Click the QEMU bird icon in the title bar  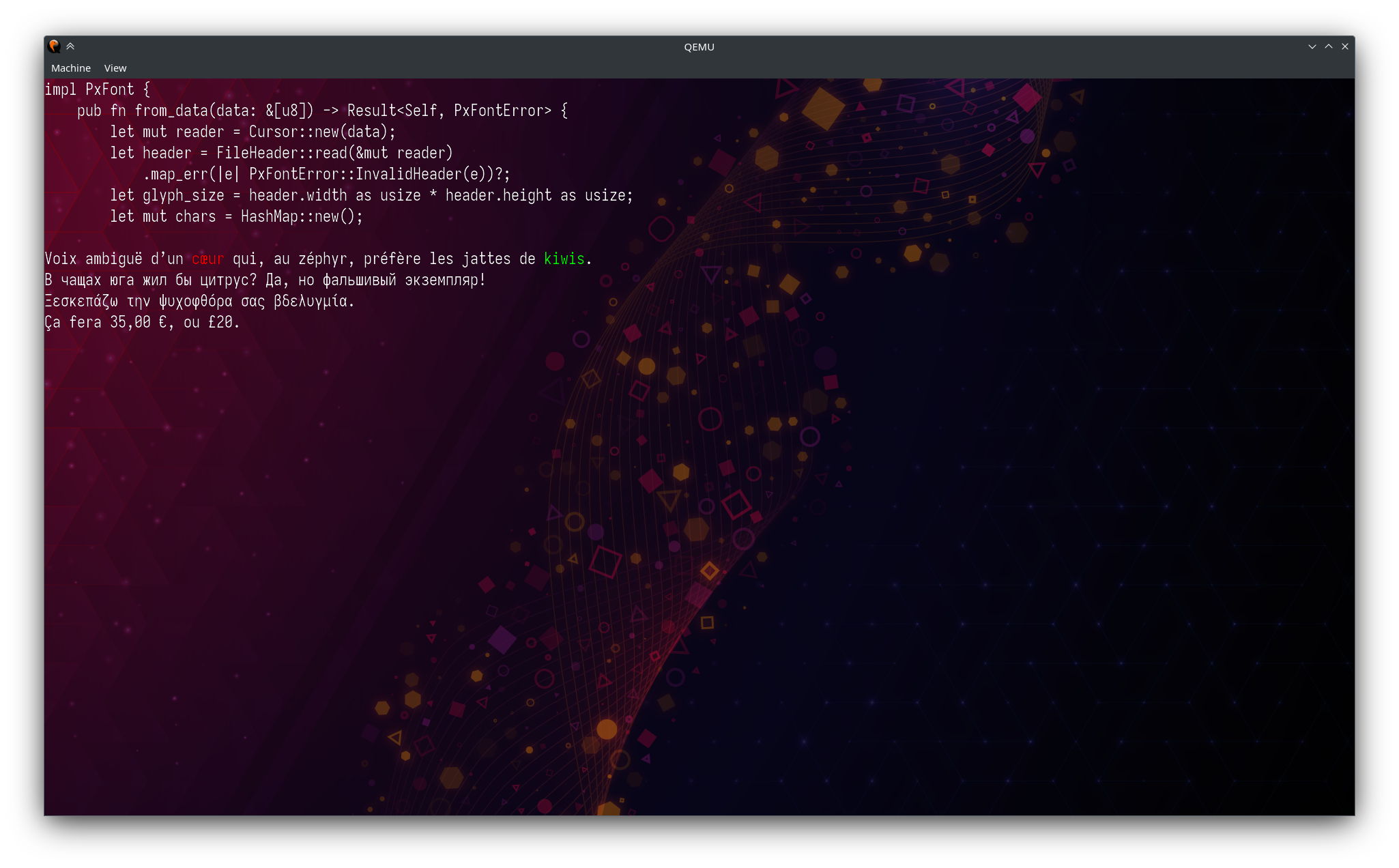tap(54, 46)
